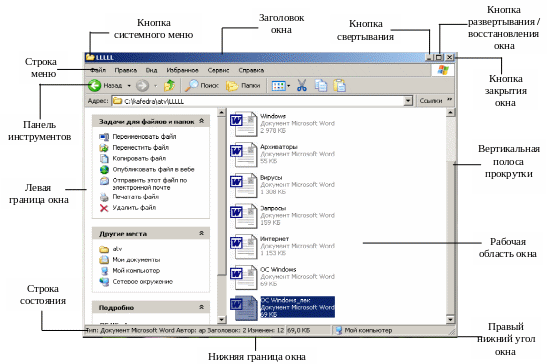Close the explorer window
The image size is (547, 364).
coord(450,57)
